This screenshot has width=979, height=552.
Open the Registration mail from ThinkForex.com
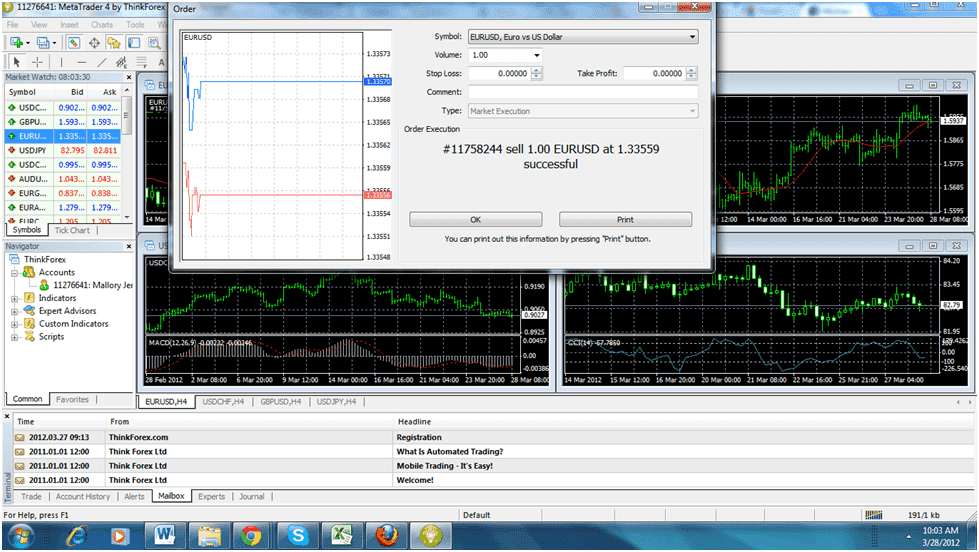click(493, 437)
